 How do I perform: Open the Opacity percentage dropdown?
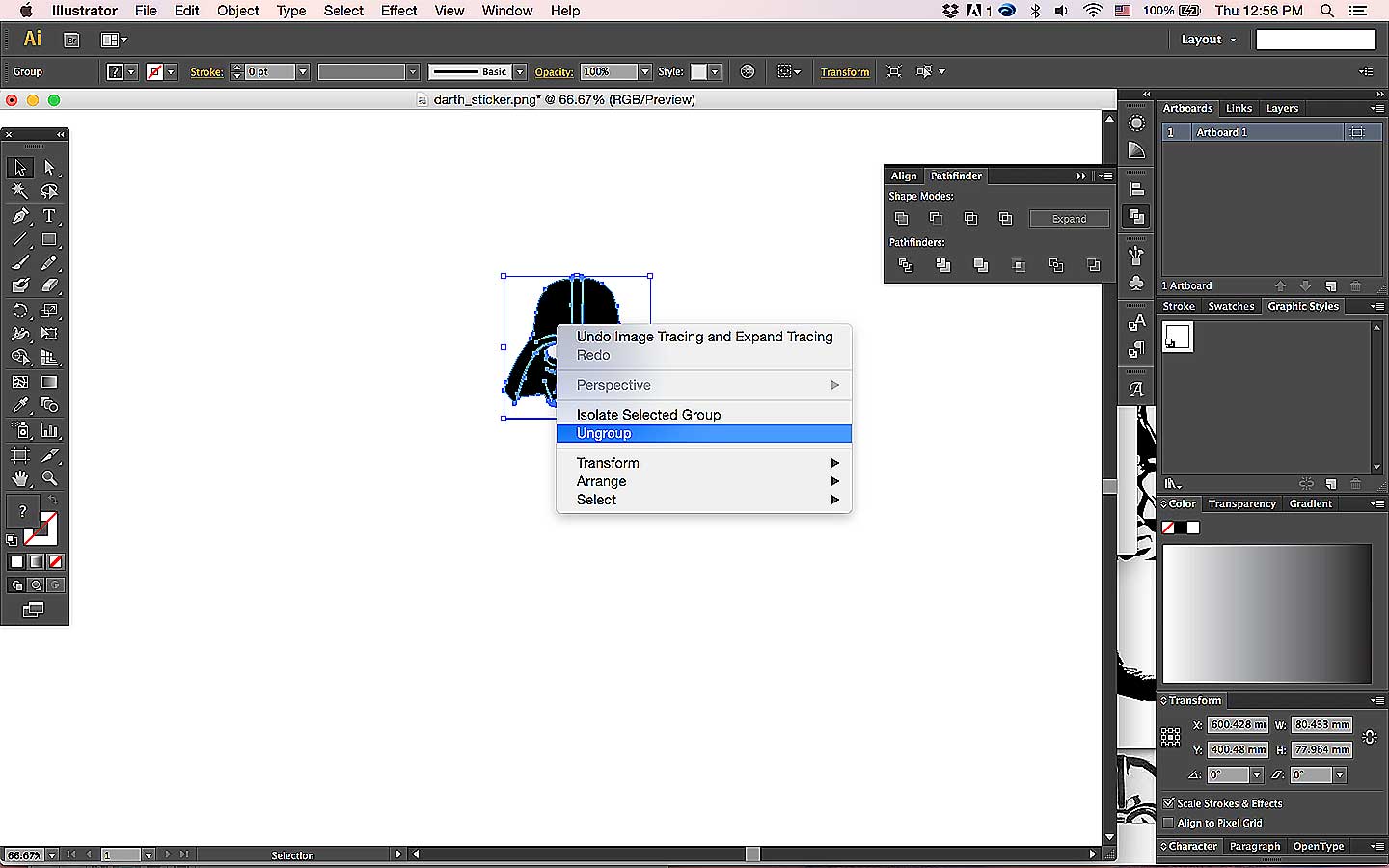click(645, 71)
